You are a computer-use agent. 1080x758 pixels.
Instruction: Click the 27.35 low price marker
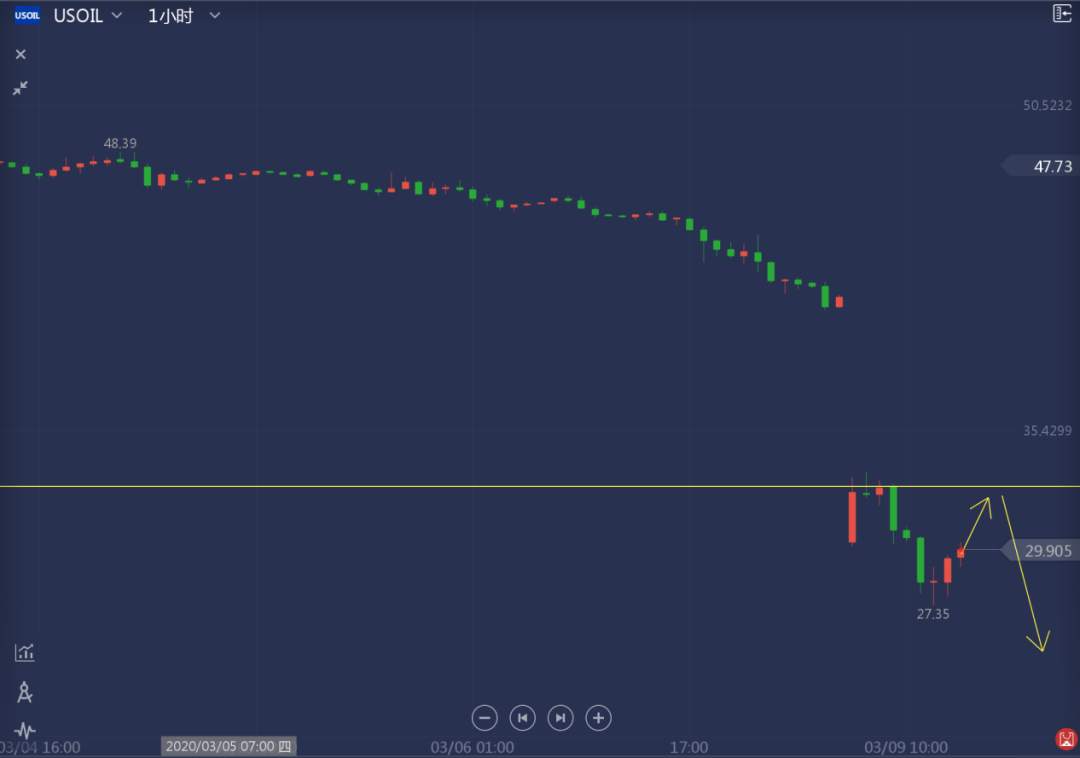[933, 614]
